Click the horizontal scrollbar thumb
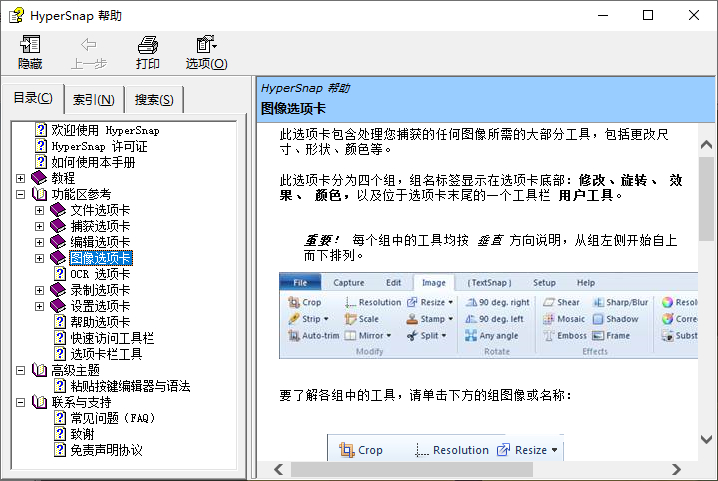This screenshot has height=481, width=718. (x=412, y=469)
